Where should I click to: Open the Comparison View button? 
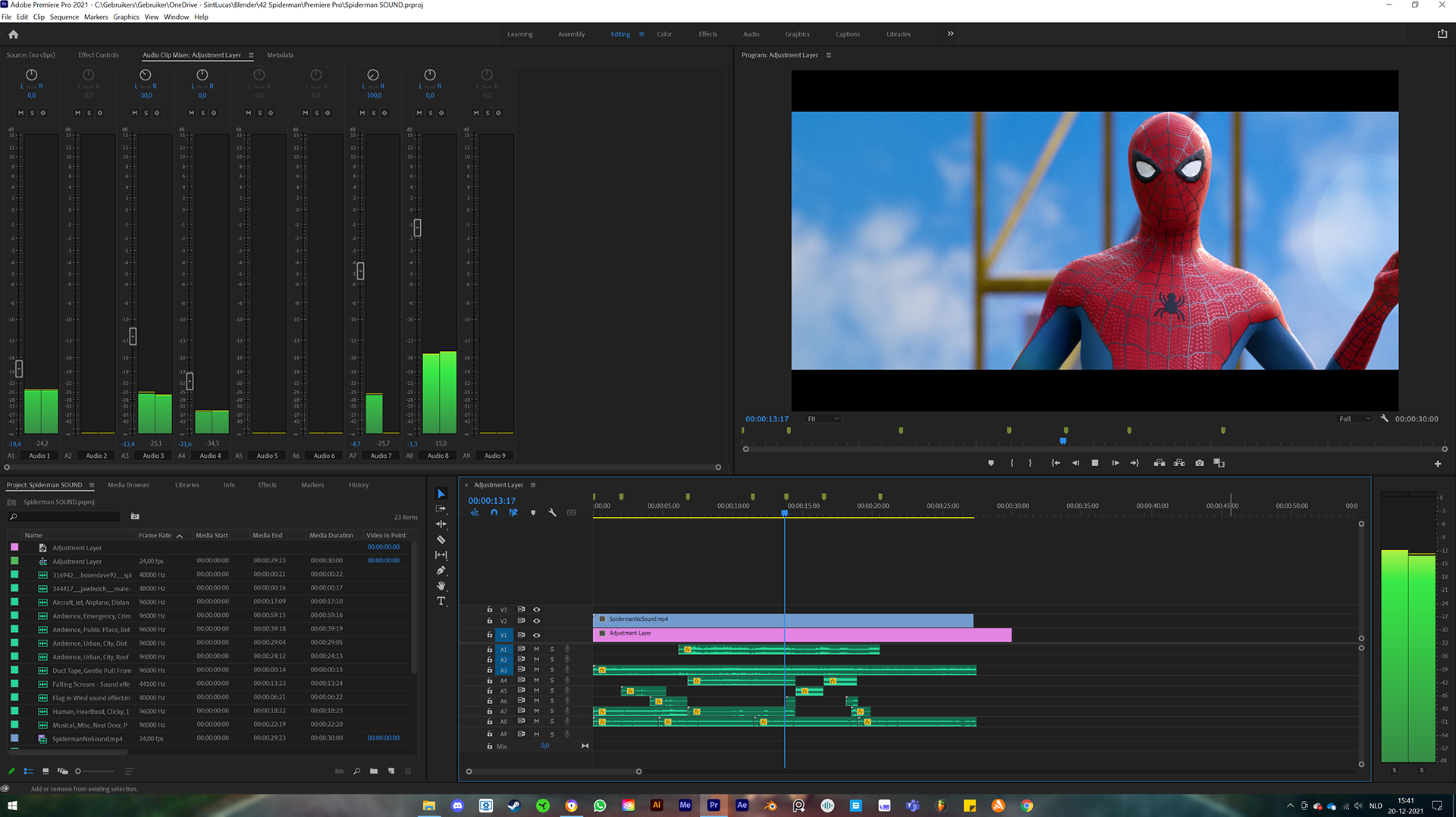1219,463
